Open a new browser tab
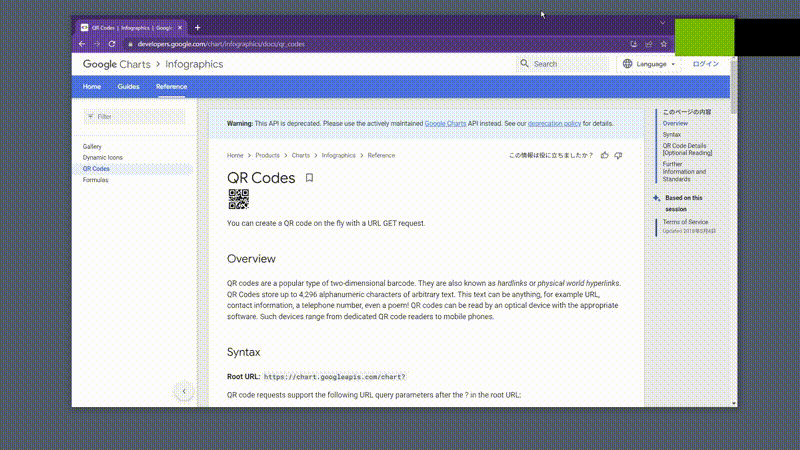The image size is (800, 450). click(x=197, y=28)
